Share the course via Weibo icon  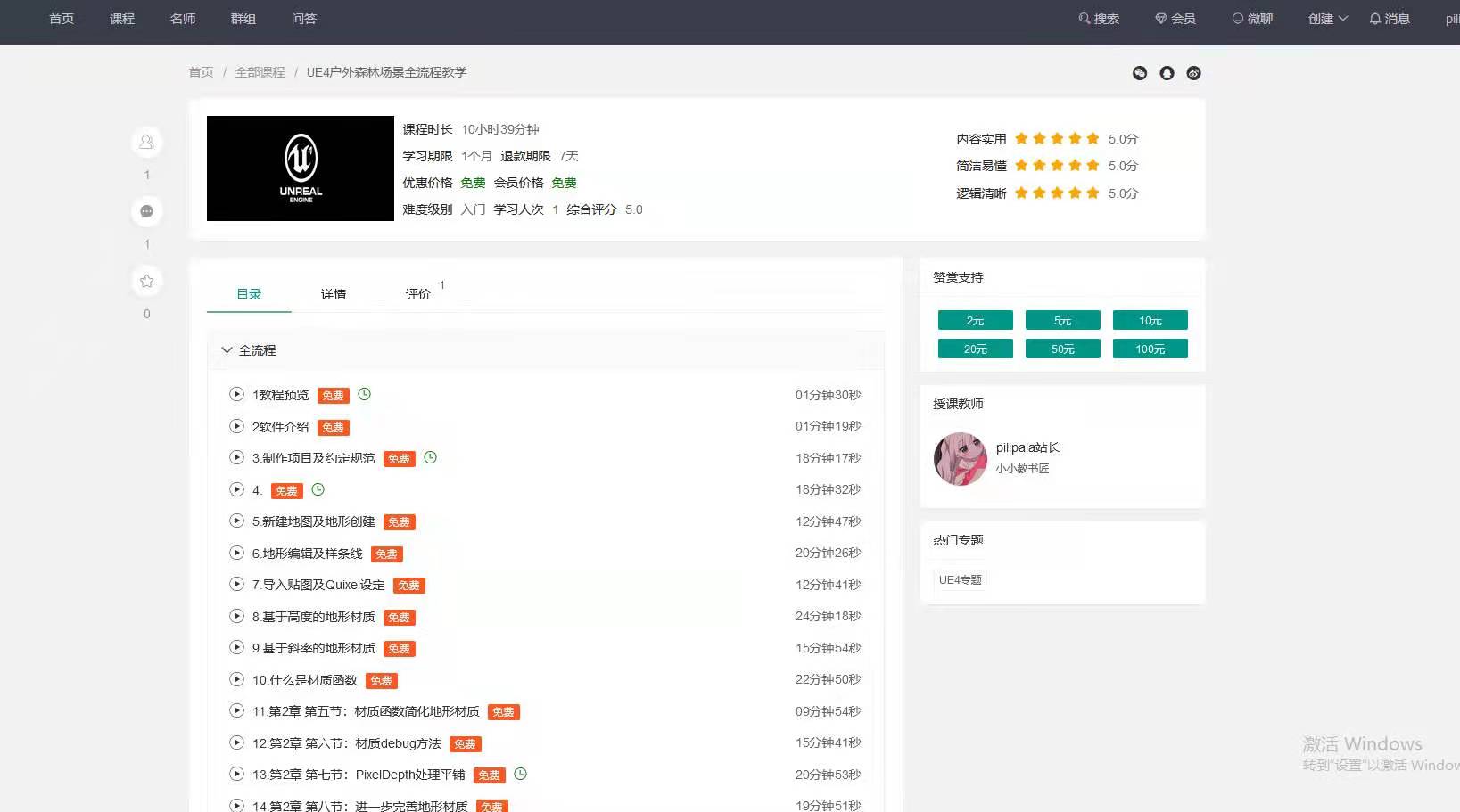(x=1193, y=73)
